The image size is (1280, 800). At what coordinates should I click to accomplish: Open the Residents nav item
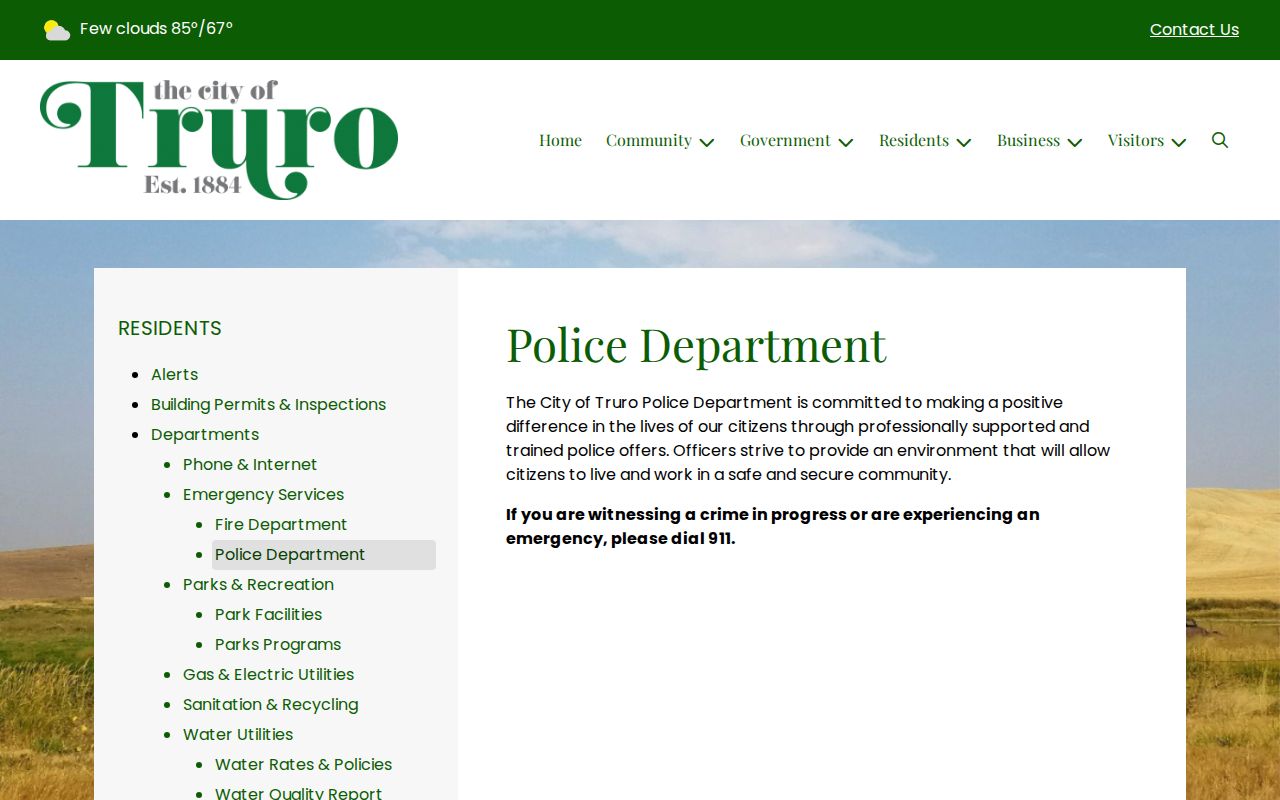pos(914,140)
